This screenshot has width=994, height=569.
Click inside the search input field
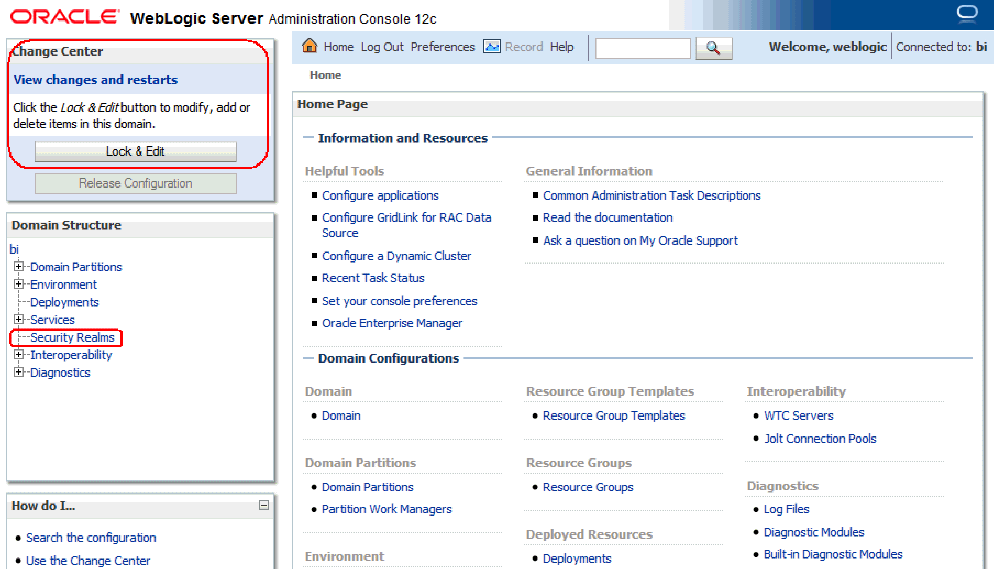click(643, 48)
